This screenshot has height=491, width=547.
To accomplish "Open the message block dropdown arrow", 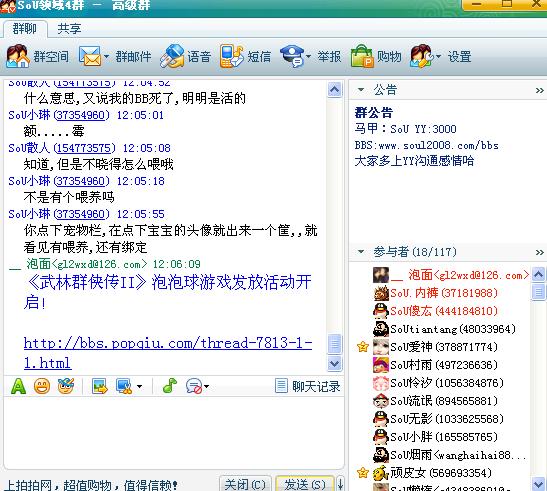I will point(207,386).
